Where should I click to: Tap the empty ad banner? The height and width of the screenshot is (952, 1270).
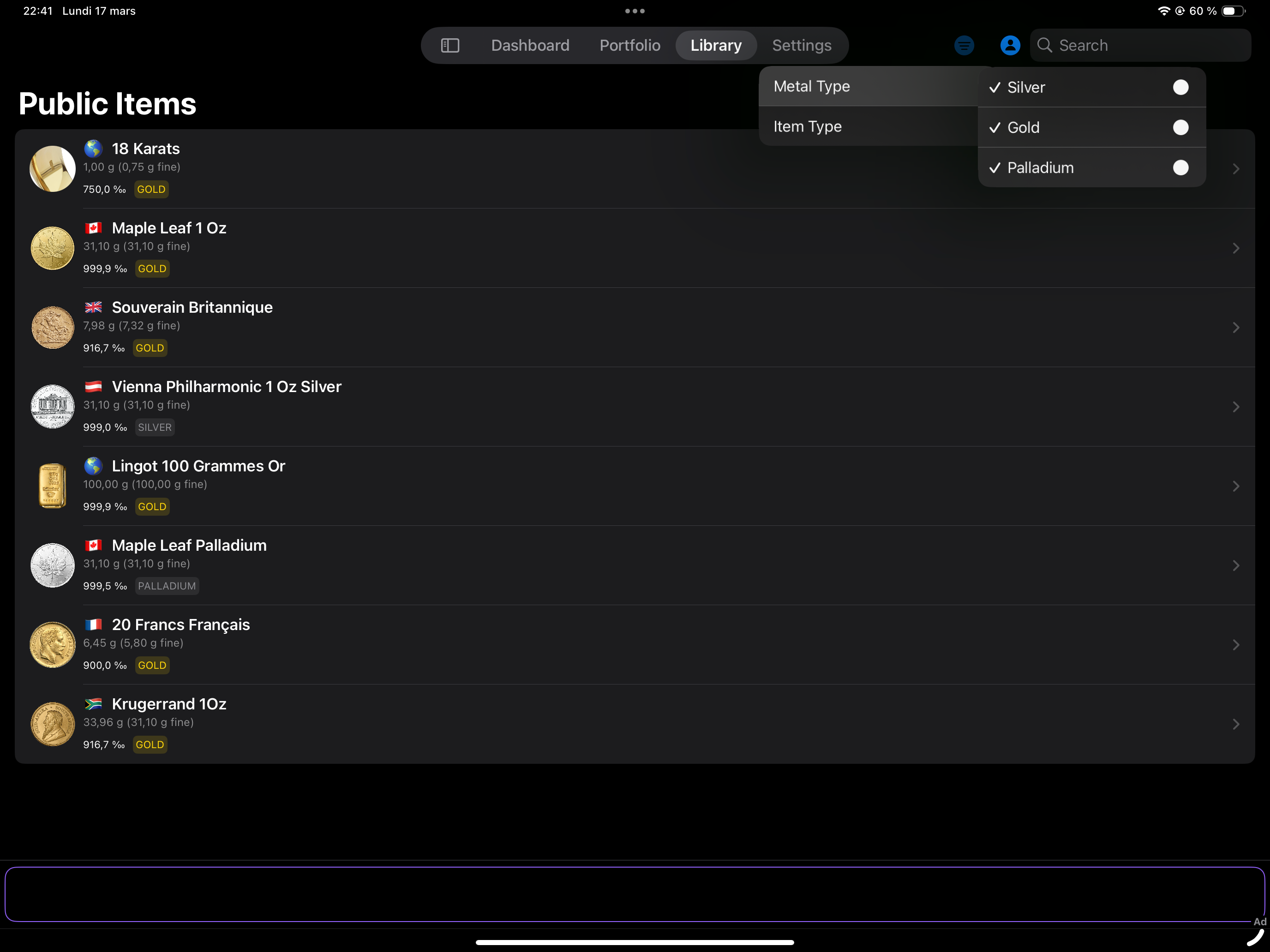point(635,894)
